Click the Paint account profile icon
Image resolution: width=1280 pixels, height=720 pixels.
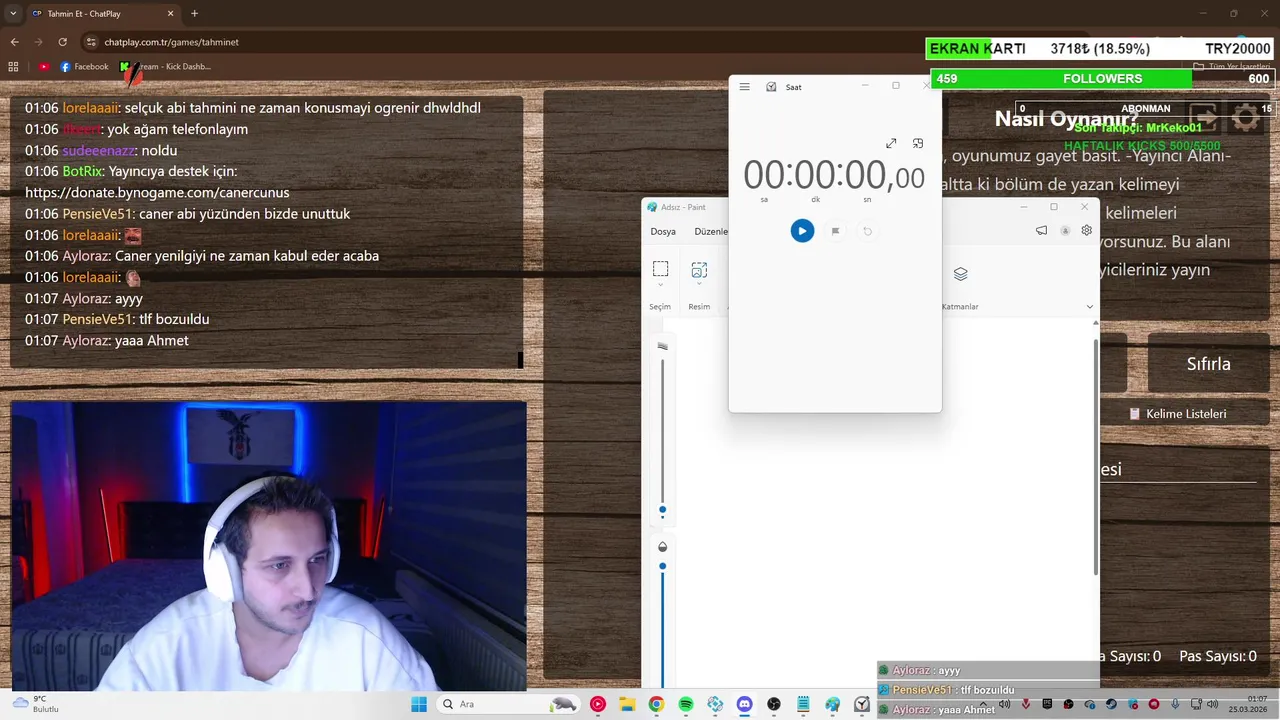(x=1065, y=230)
